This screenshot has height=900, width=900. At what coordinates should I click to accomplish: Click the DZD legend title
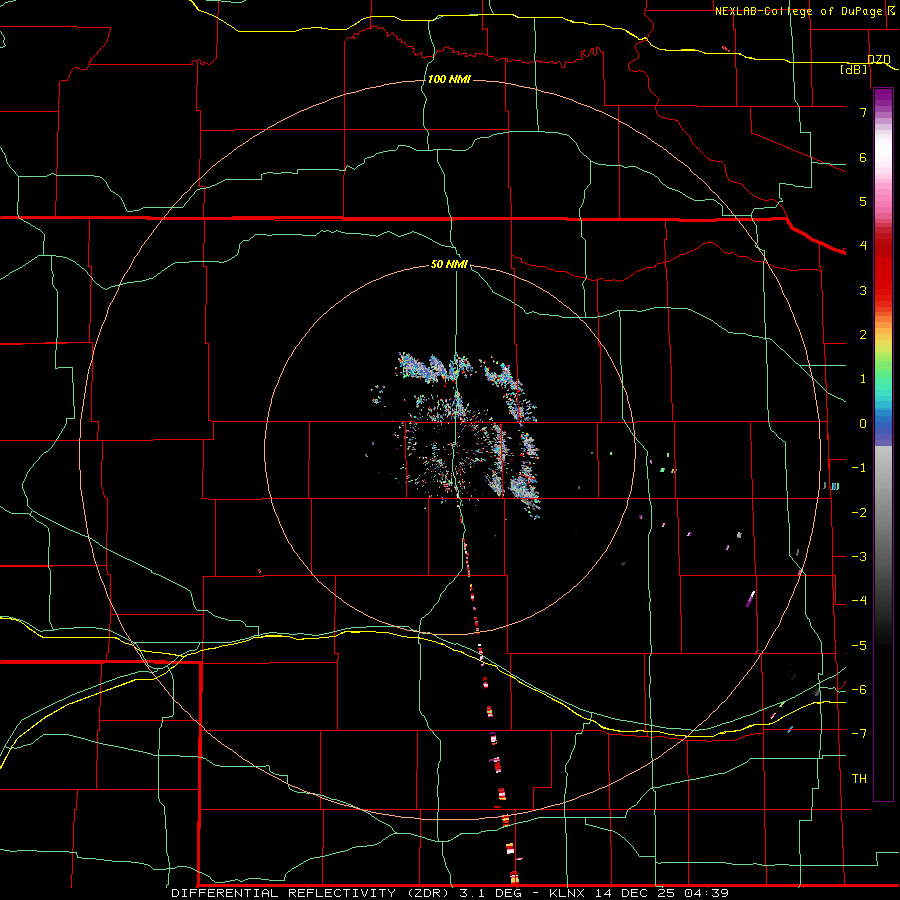coord(879,59)
